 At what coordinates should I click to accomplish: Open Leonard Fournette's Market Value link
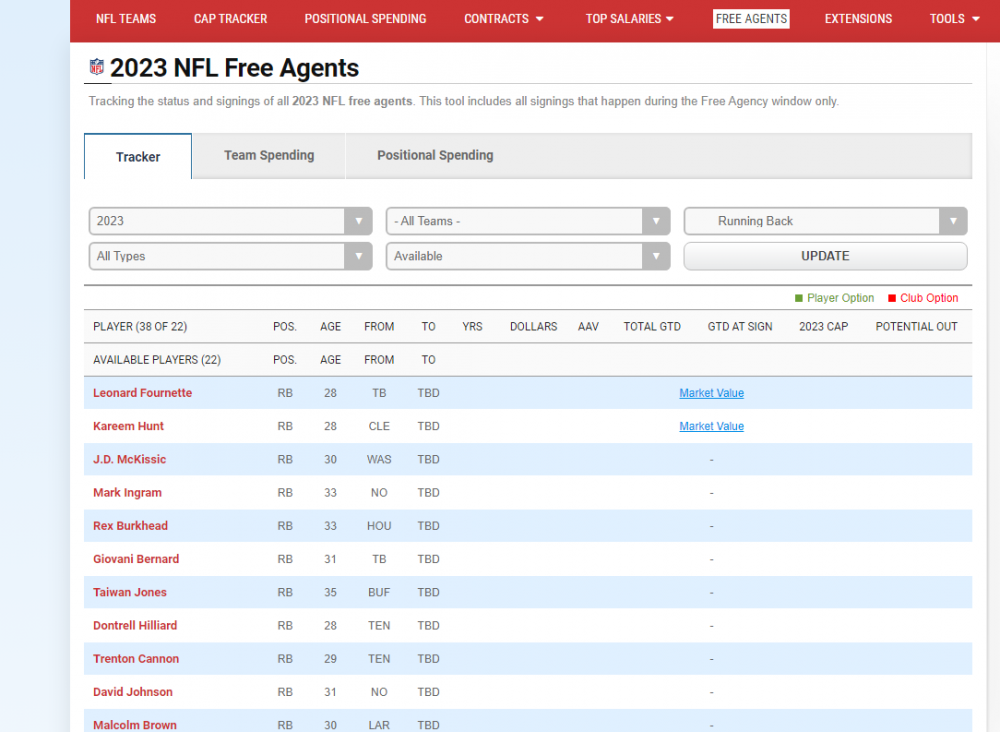(x=711, y=393)
